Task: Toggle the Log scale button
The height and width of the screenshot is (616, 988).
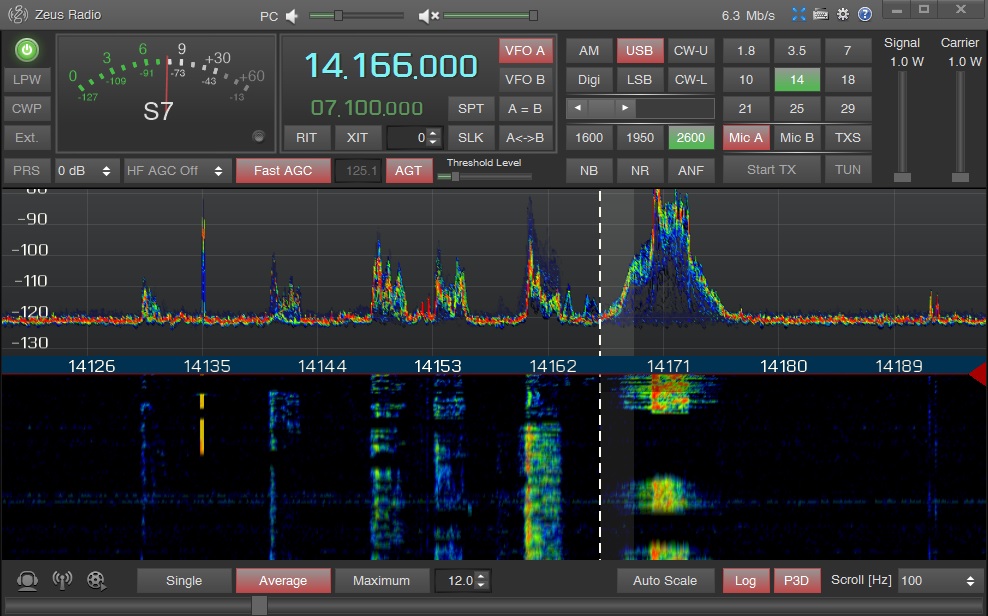Action: click(x=745, y=581)
